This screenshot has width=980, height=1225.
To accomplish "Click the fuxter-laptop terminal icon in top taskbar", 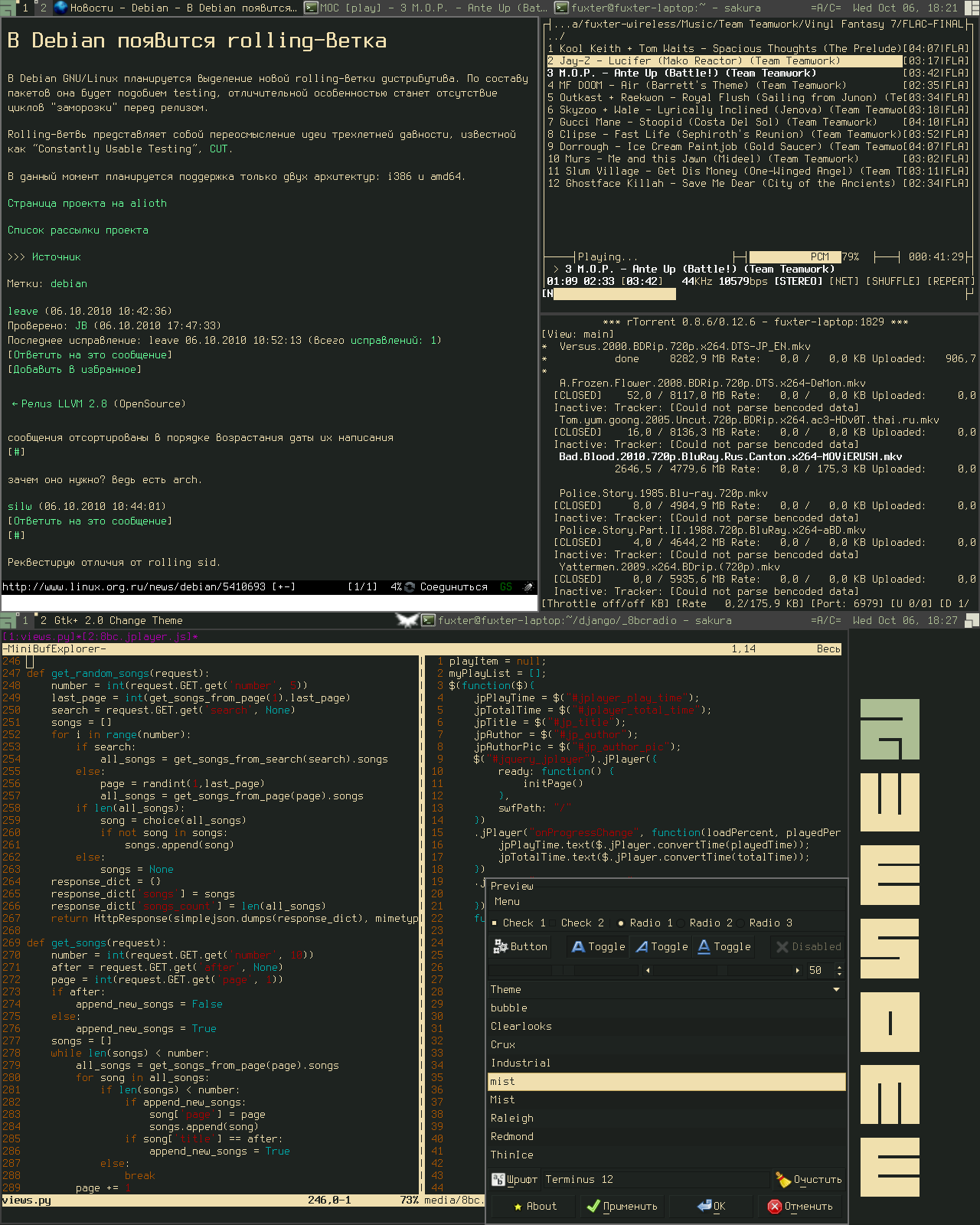I will [x=561, y=8].
